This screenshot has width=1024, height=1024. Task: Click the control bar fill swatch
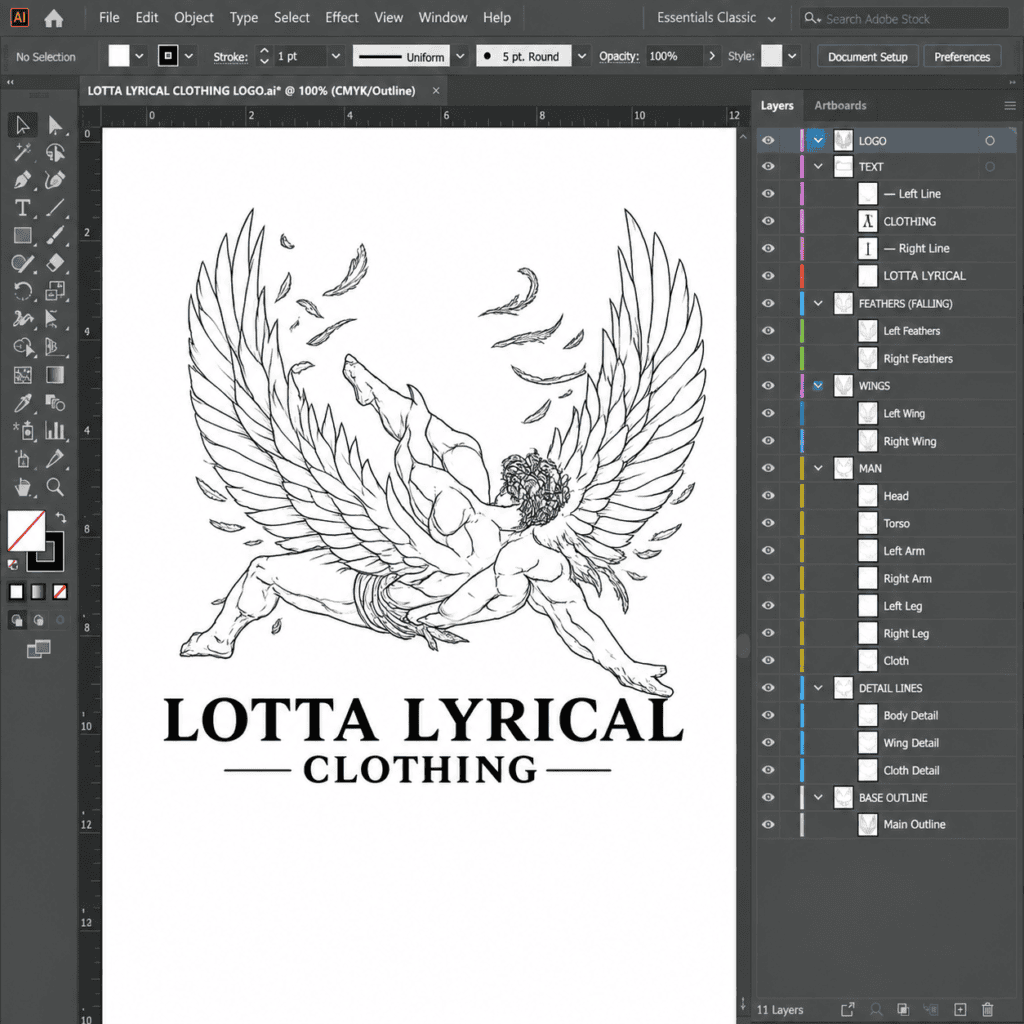coord(118,56)
